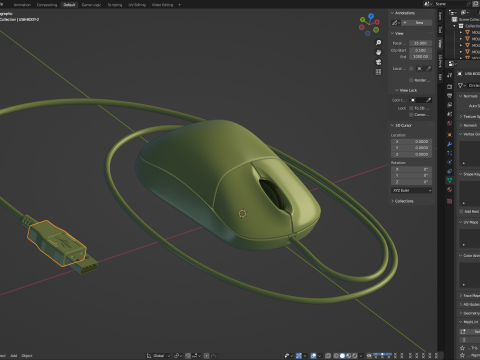
Task: Toggle proportional editing in the viewport header
Action: click(x=207, y=356)
